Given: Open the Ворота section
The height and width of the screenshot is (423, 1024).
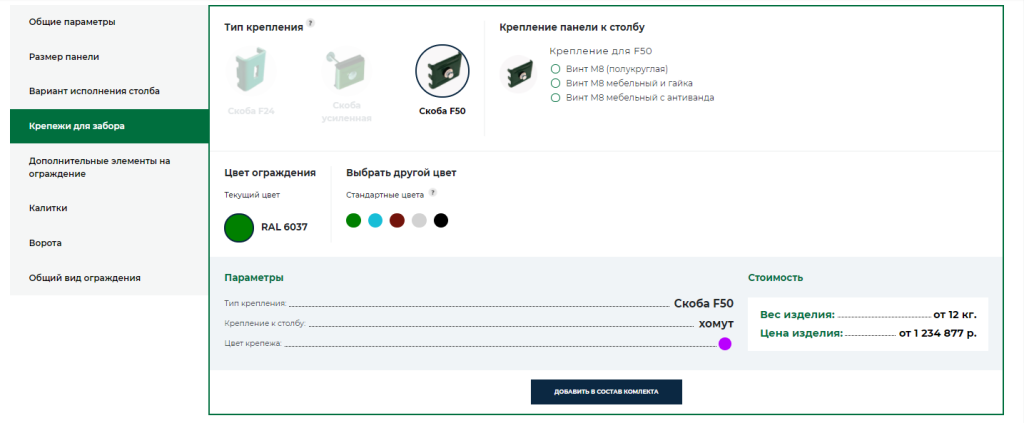Looking at the screenshot, I should coord(45,243).
